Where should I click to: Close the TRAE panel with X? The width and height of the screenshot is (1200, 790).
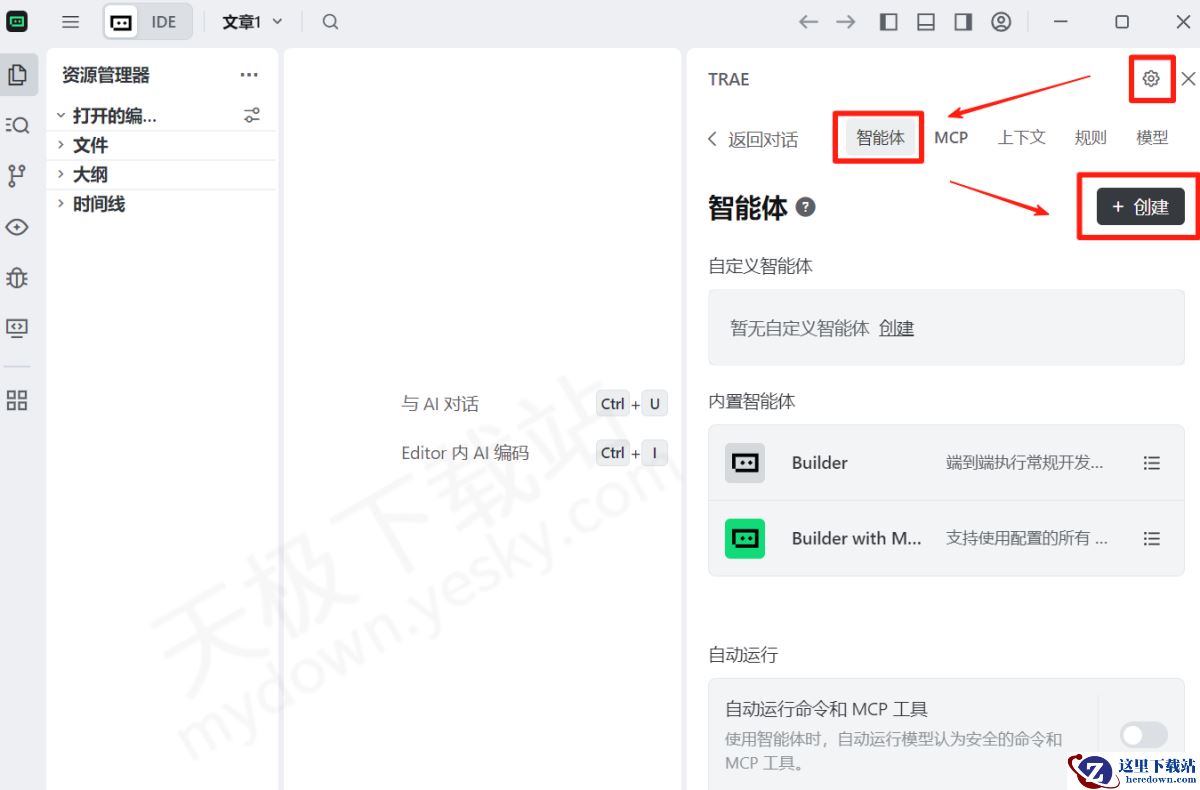[x=1188, y=79]
